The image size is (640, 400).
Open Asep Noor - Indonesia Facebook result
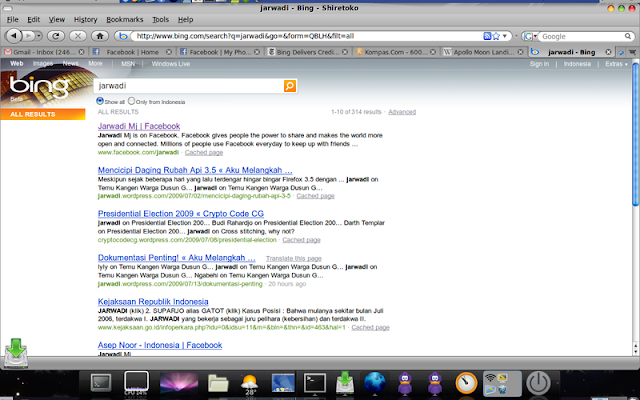tap(160, 345)
